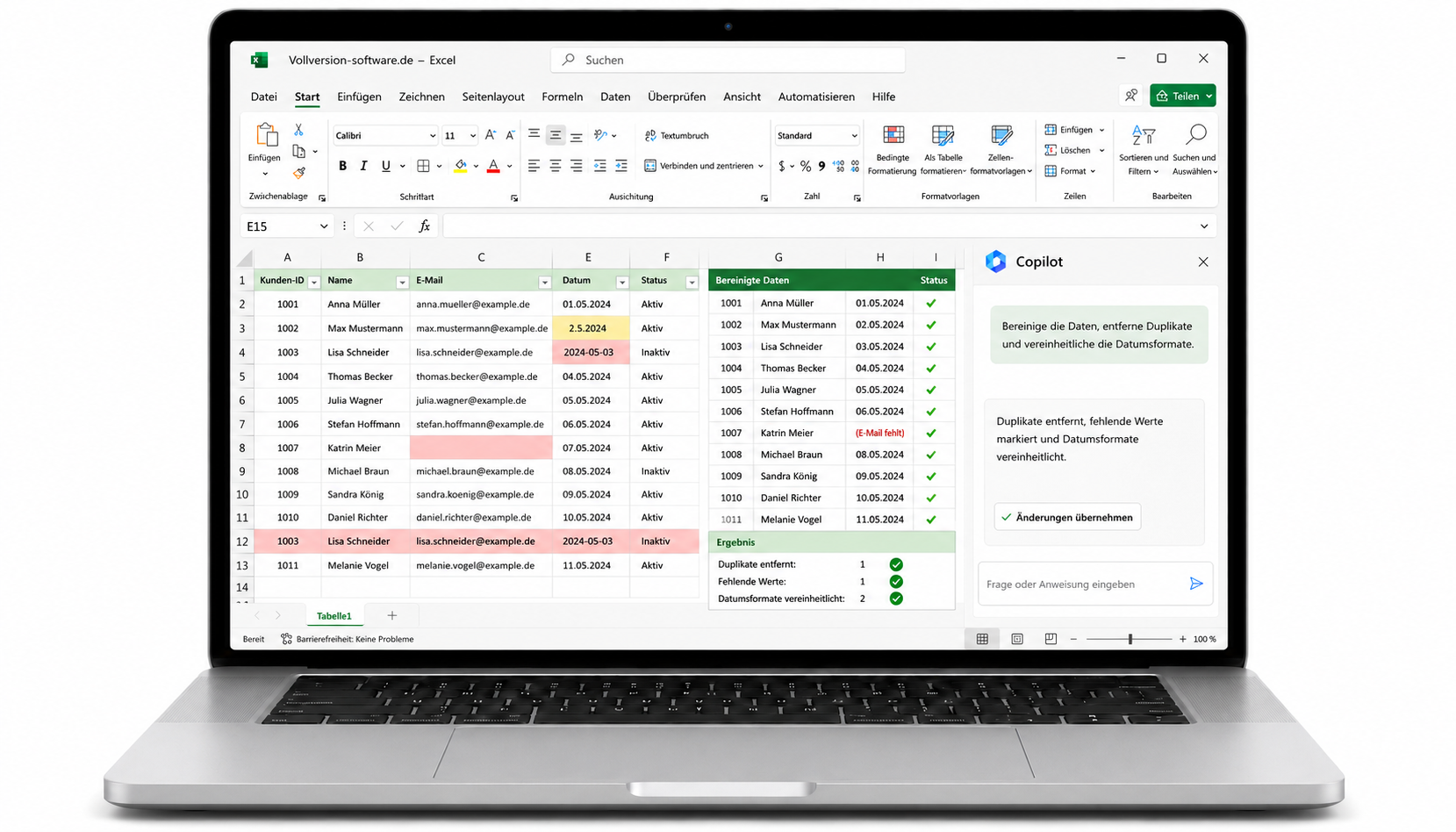This screenshot has height=832, width=1456.
Task: Expand the formula bar chevron
Action: [1203, 226]
